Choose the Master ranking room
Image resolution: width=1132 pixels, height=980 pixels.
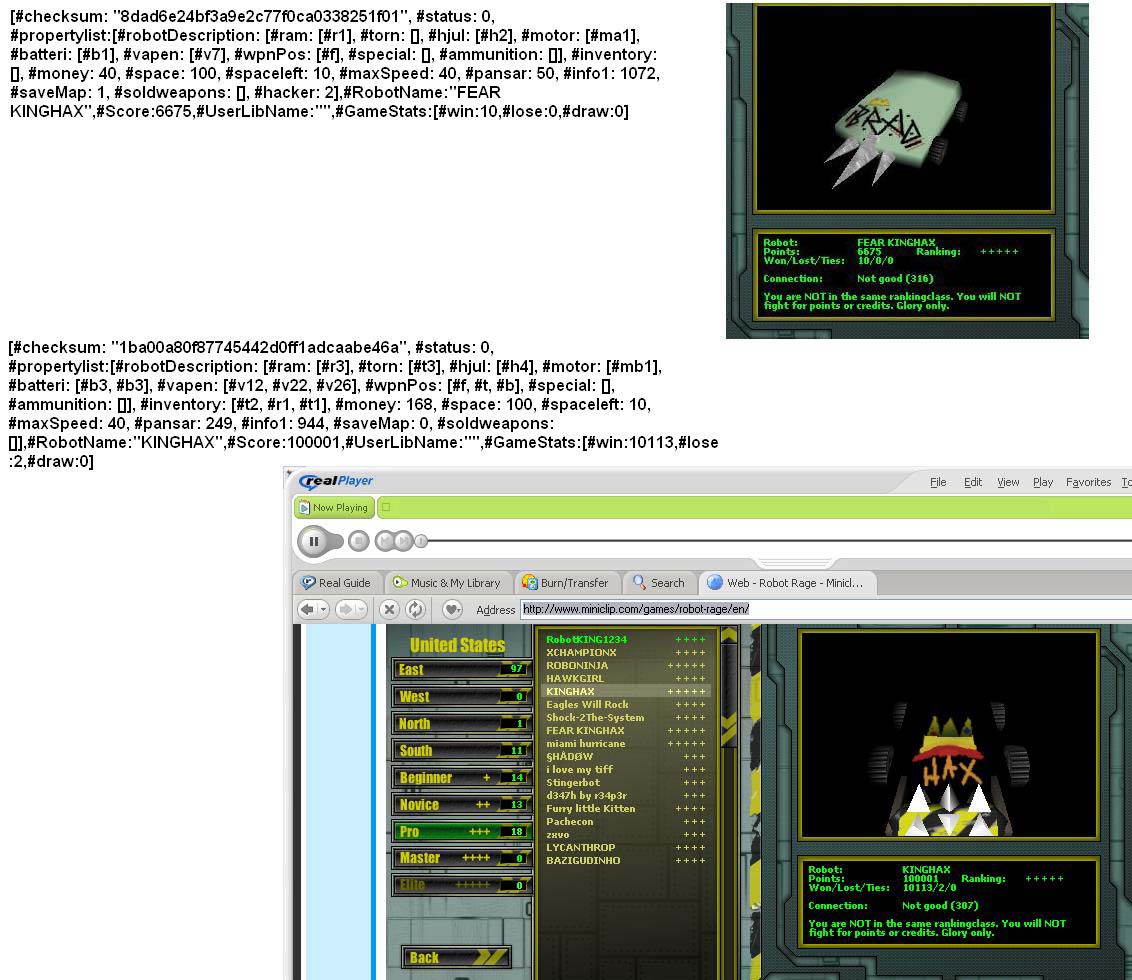point(461,858)
